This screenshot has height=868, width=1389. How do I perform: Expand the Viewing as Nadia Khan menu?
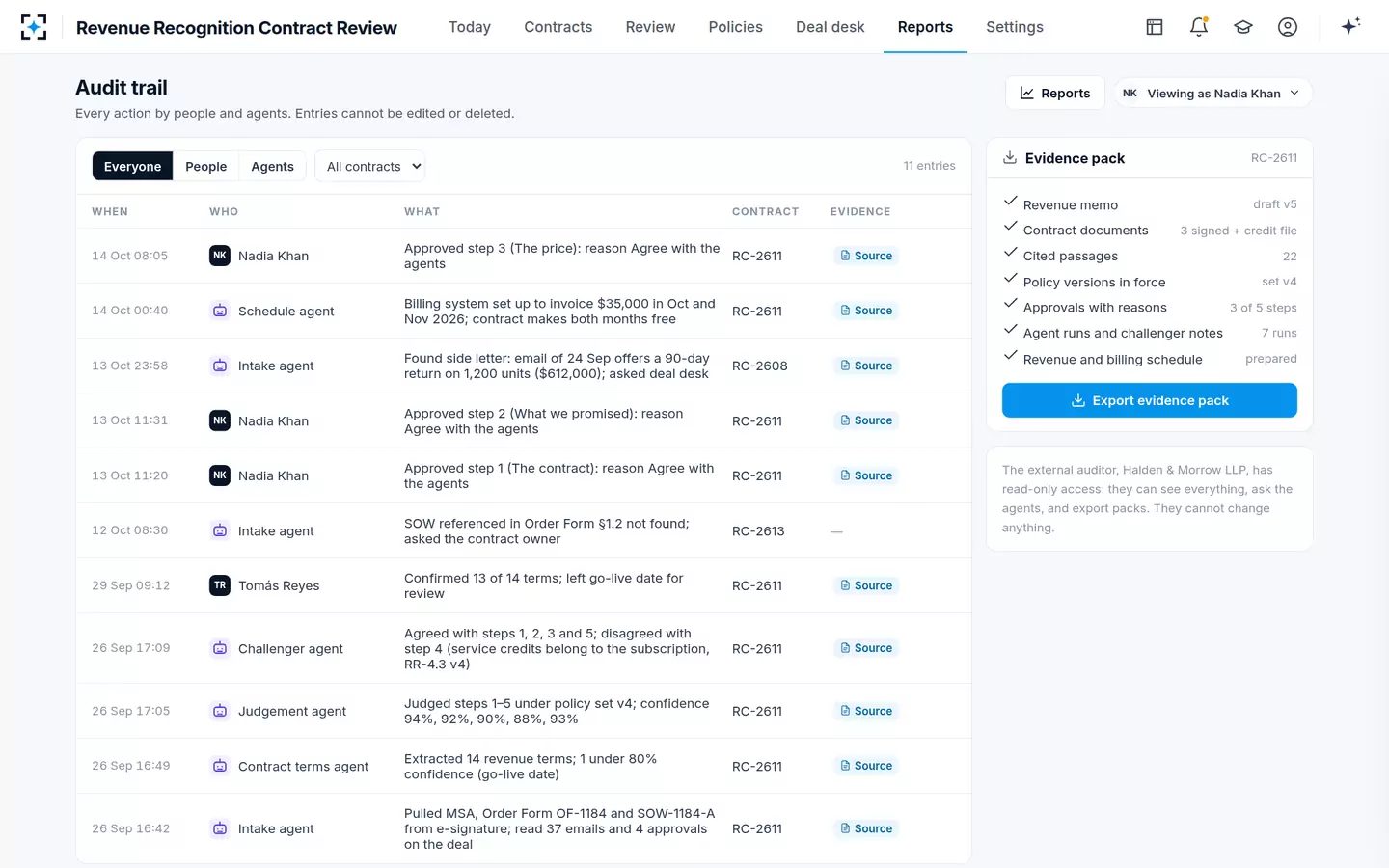pos(1212,94)
